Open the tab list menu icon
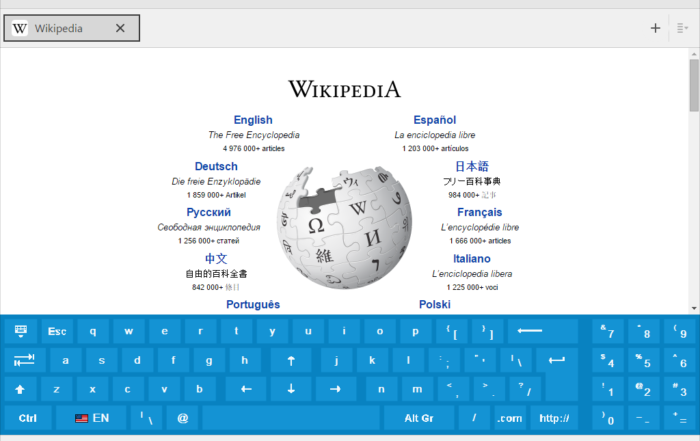Image resolution: width=700 pixels, height=441 pixels. 682,29
